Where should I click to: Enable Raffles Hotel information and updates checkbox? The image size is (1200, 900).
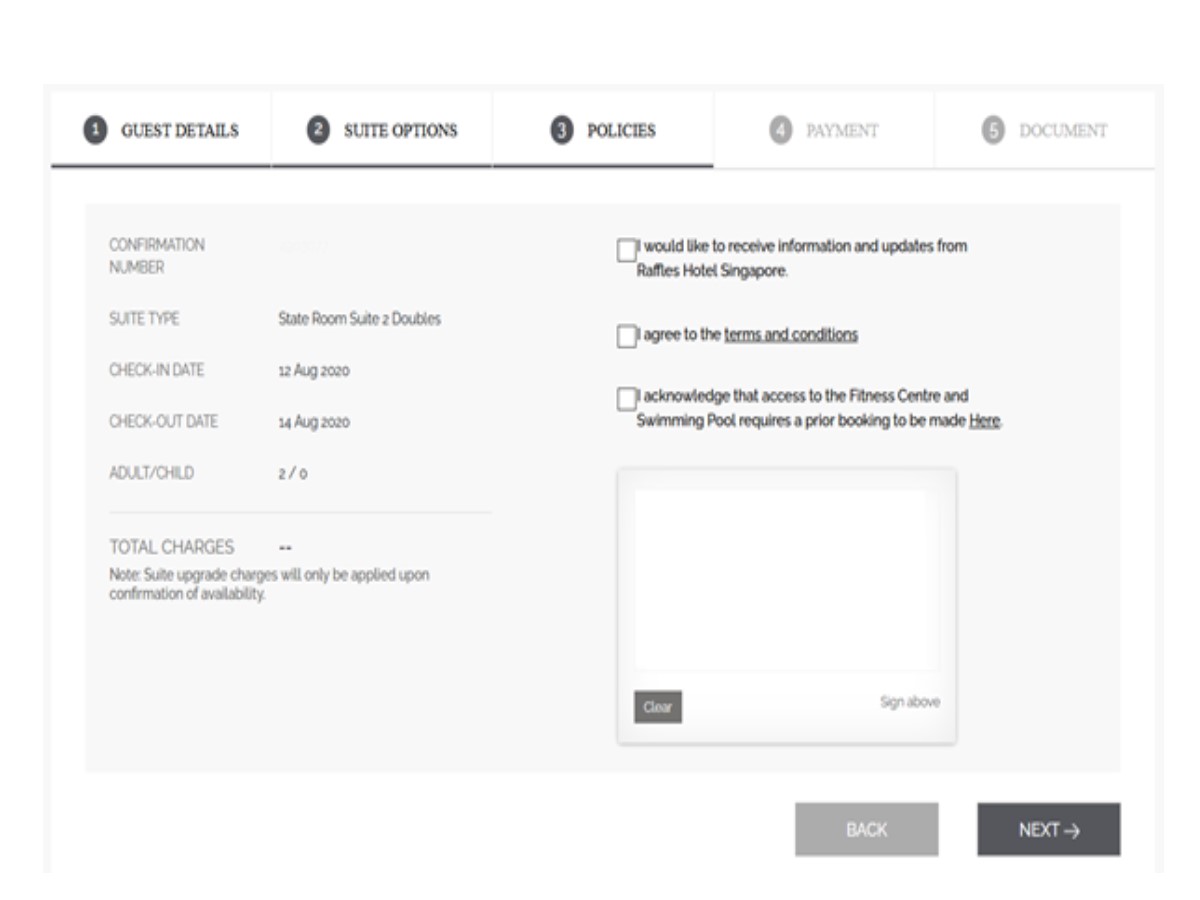point(627,251)
